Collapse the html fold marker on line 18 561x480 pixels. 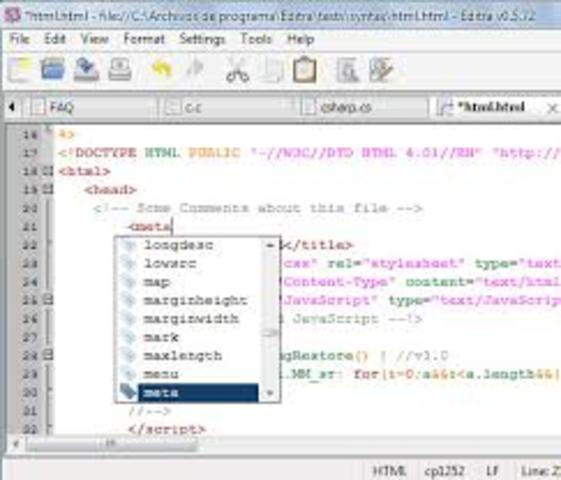48,171
